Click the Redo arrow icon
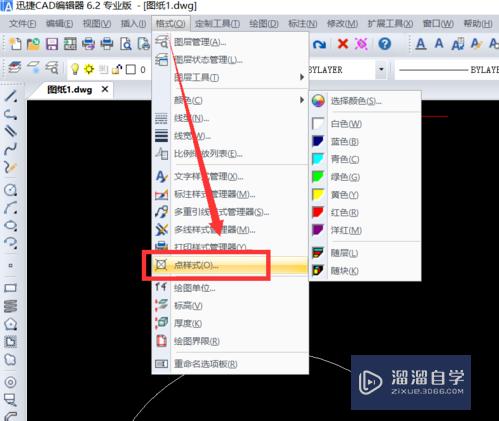This screenshot has width=499, height=421. click(319, 44)
